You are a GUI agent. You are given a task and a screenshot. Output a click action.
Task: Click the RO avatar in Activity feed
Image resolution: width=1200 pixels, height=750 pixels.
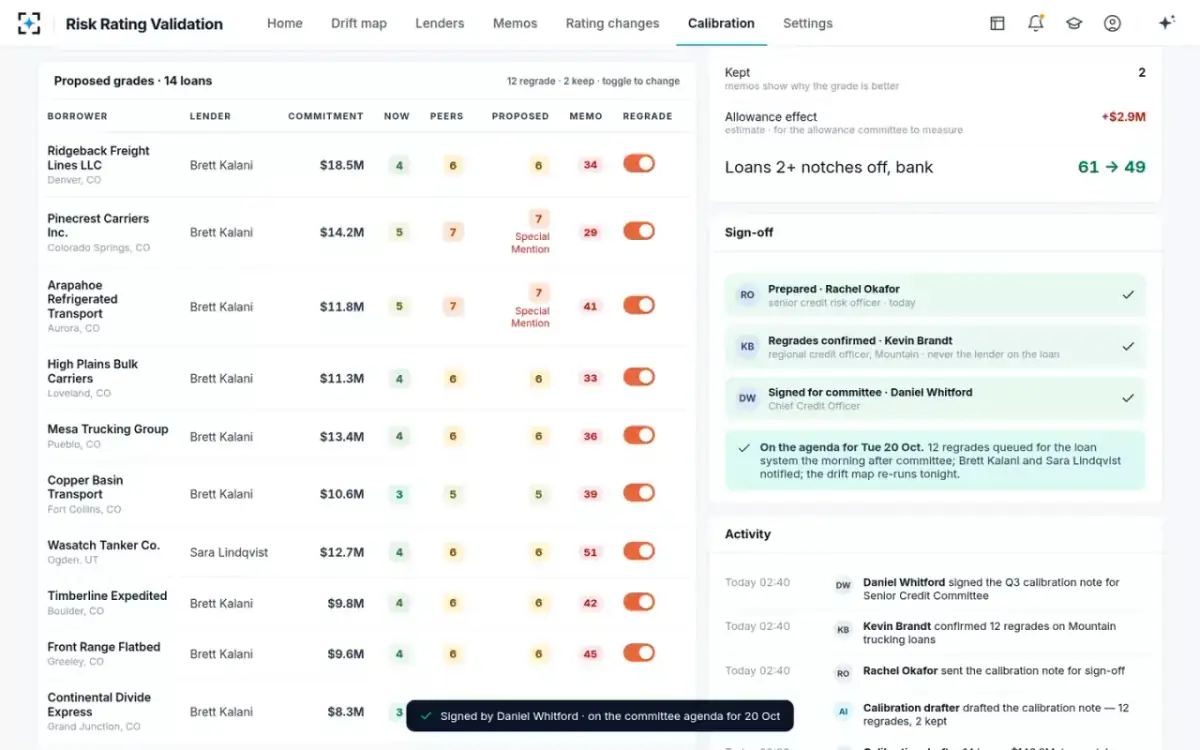pos(843,674)
